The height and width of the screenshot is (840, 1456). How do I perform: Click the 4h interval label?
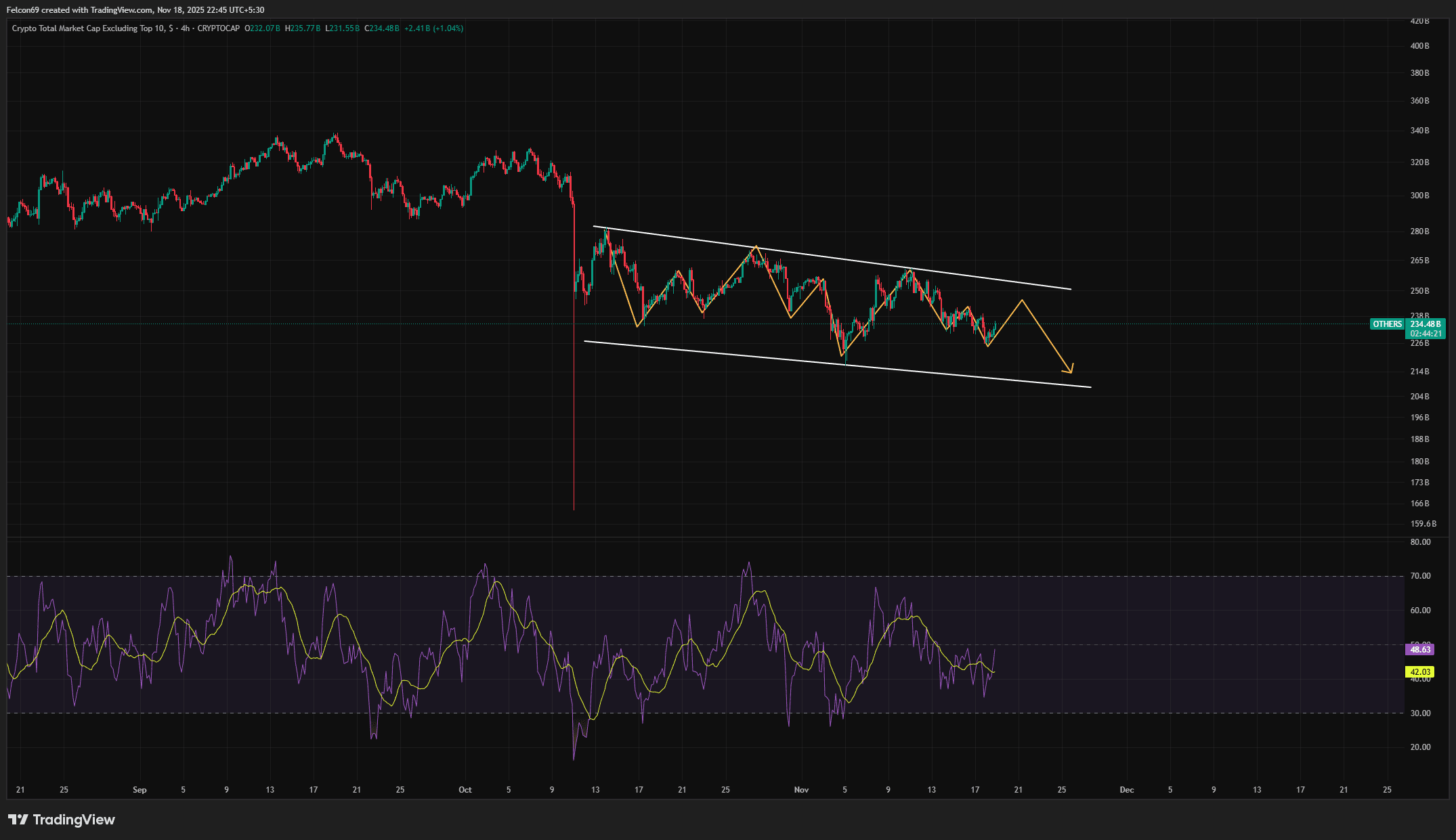tap(185, 28)
